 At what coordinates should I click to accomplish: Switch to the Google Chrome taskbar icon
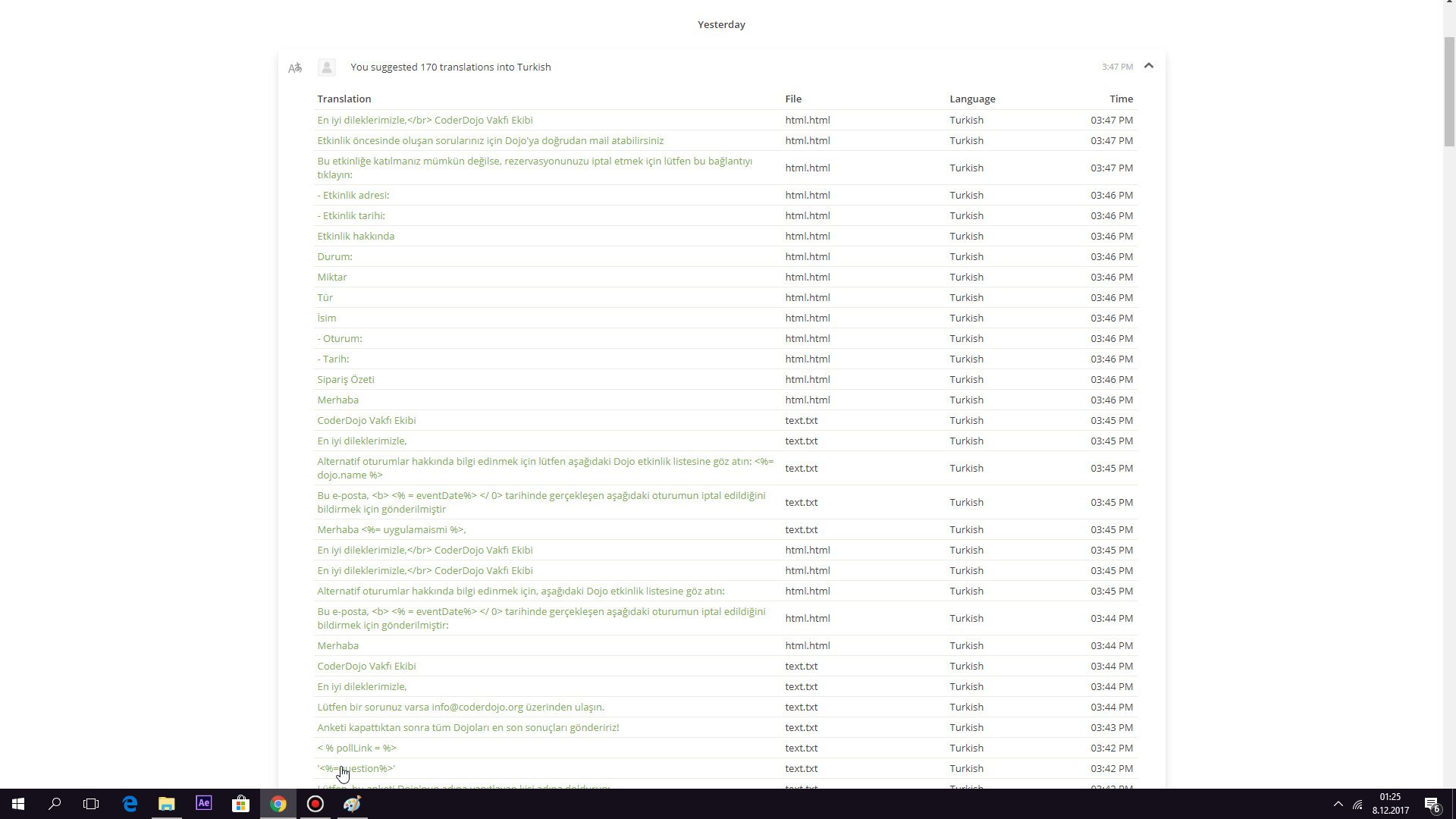[x=278, y=804]
